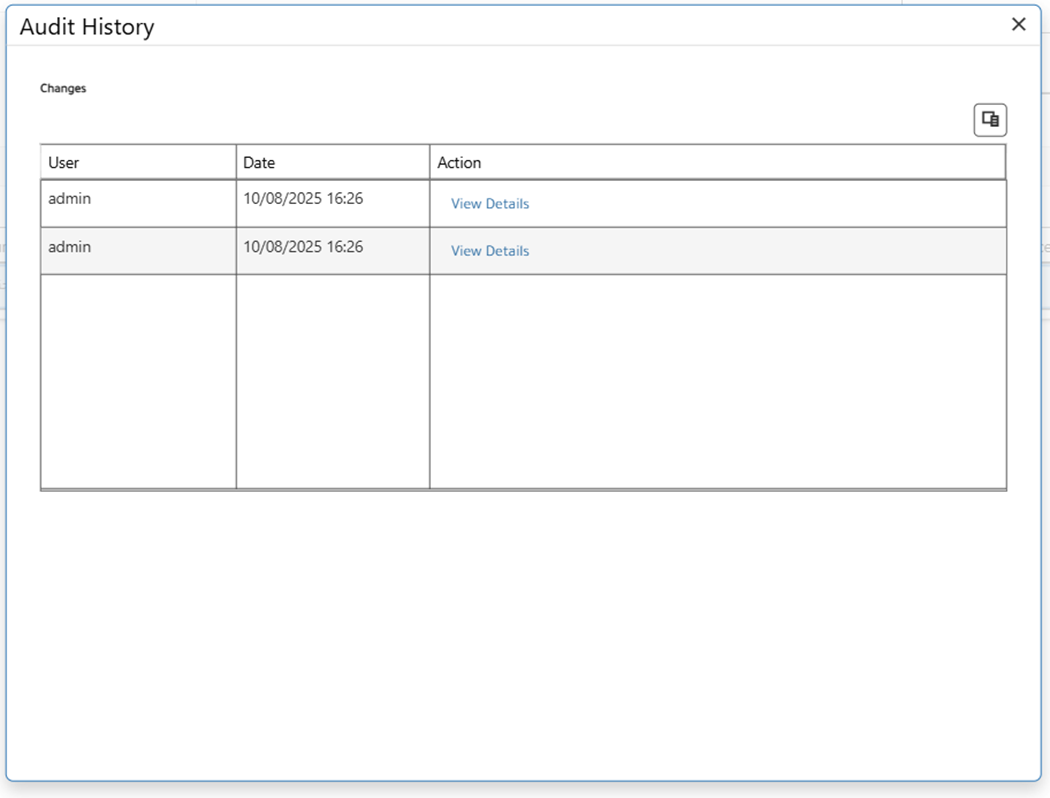Open View Details in the second row
The image size is (1050, 798).
click(490, 251)
